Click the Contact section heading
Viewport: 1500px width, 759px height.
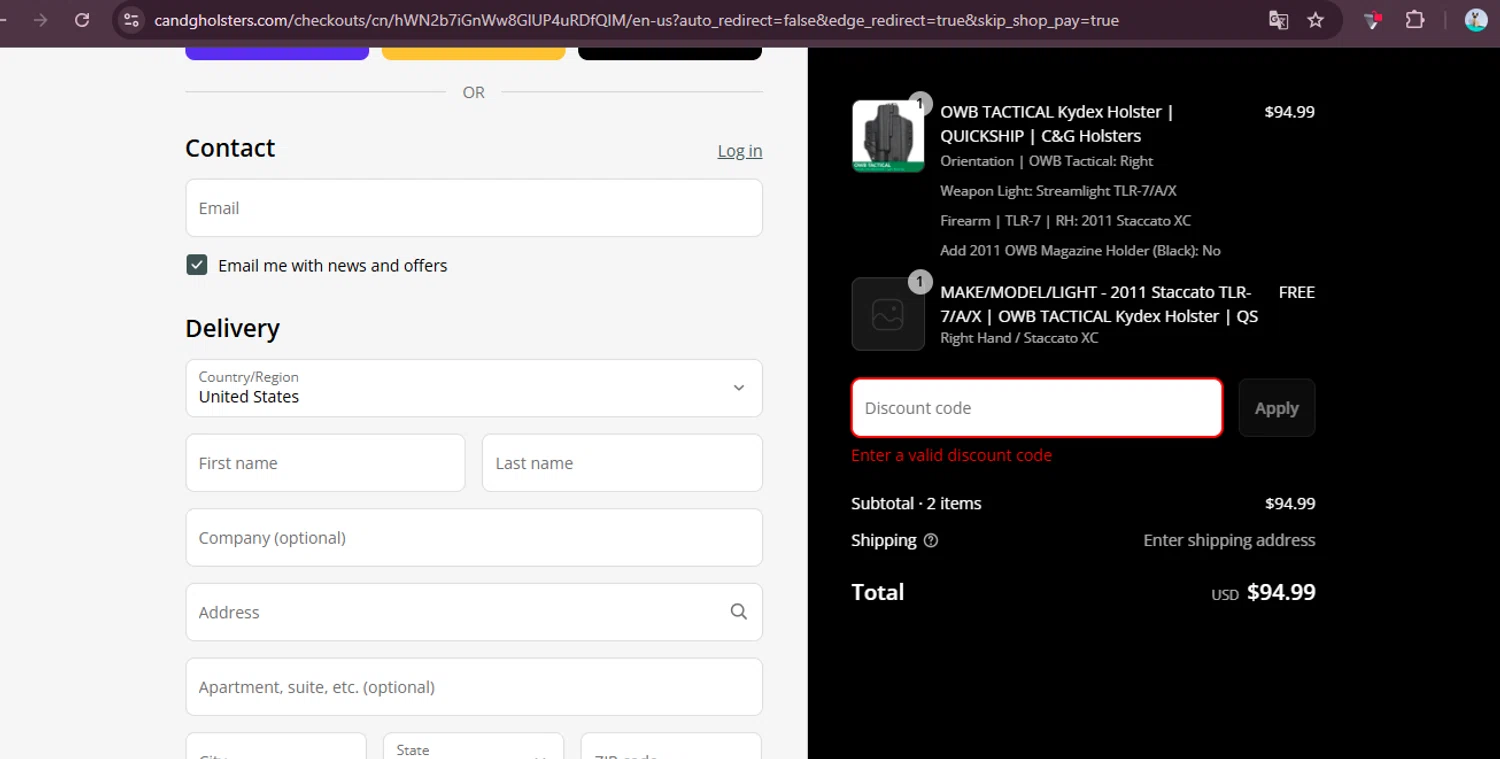(230, 148)
